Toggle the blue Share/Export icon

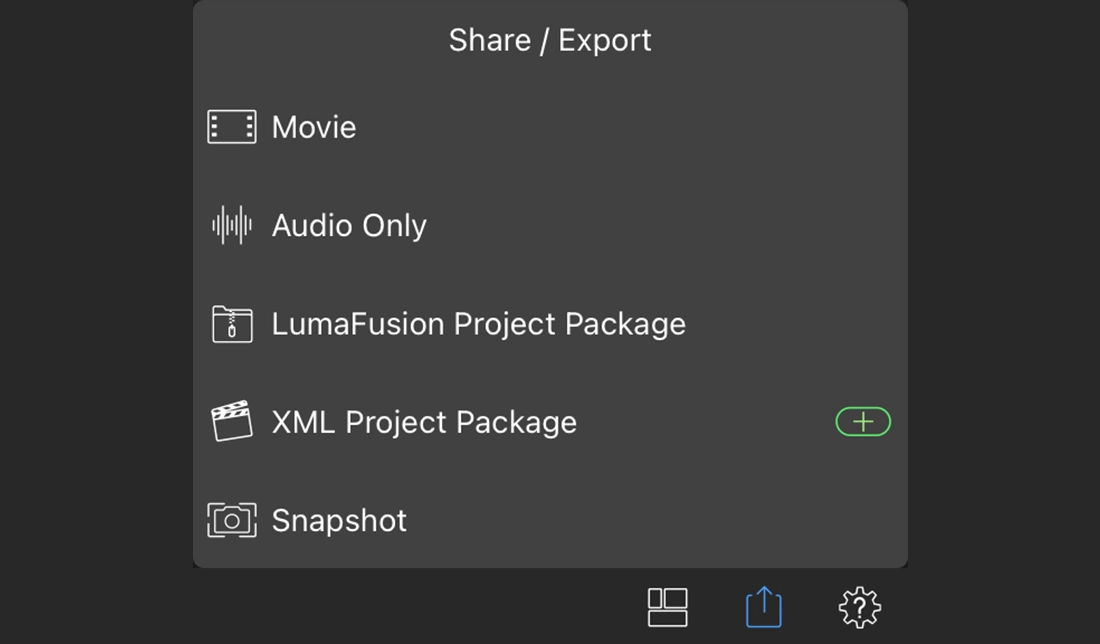764,607
